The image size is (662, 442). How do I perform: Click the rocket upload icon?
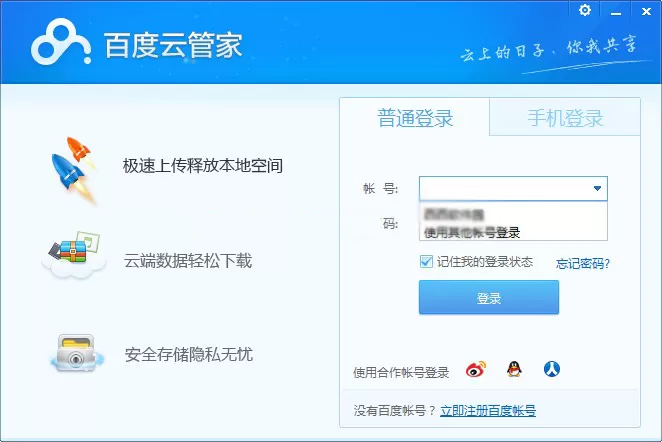pos(75,171)
